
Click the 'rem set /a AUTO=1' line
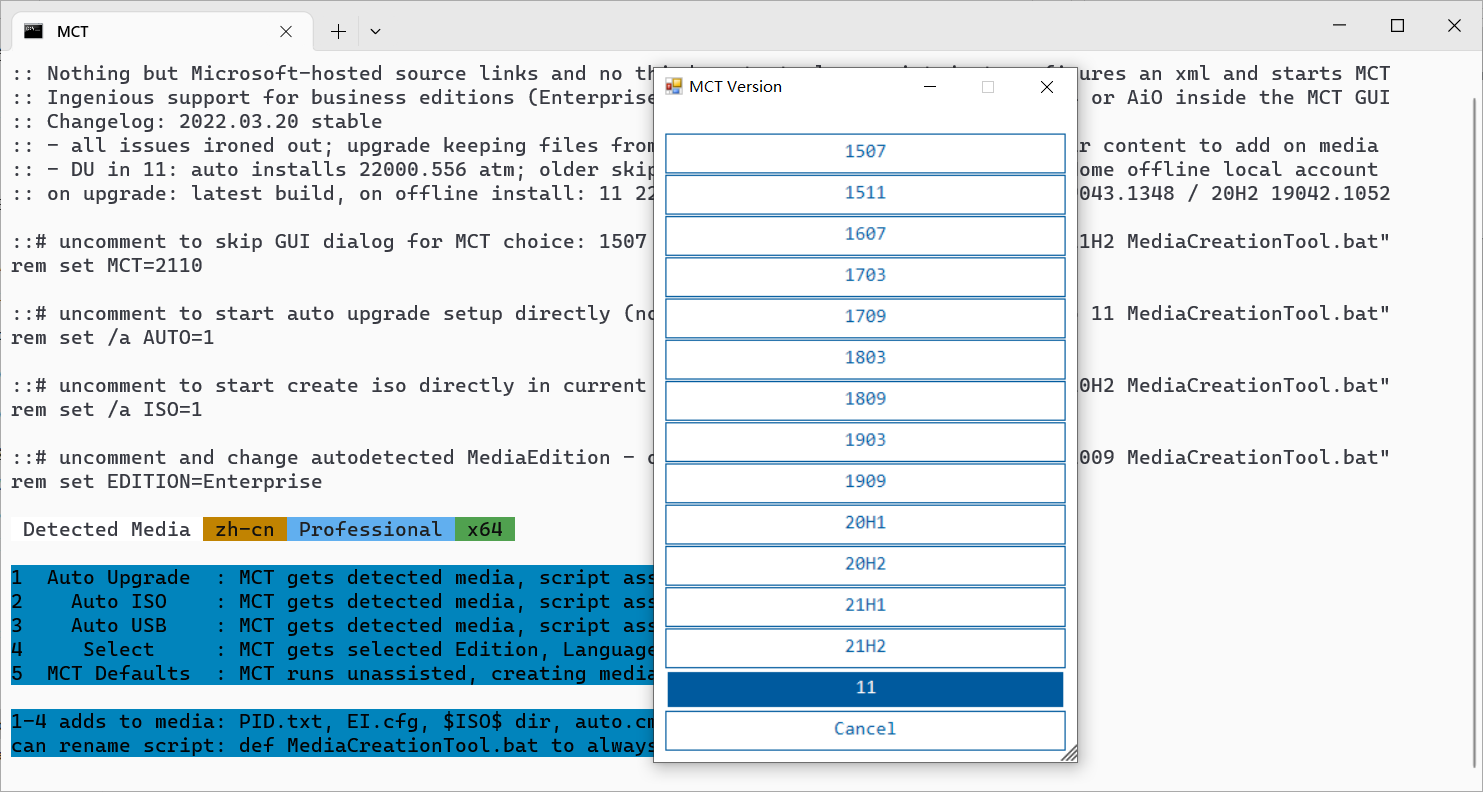[113, 338]
